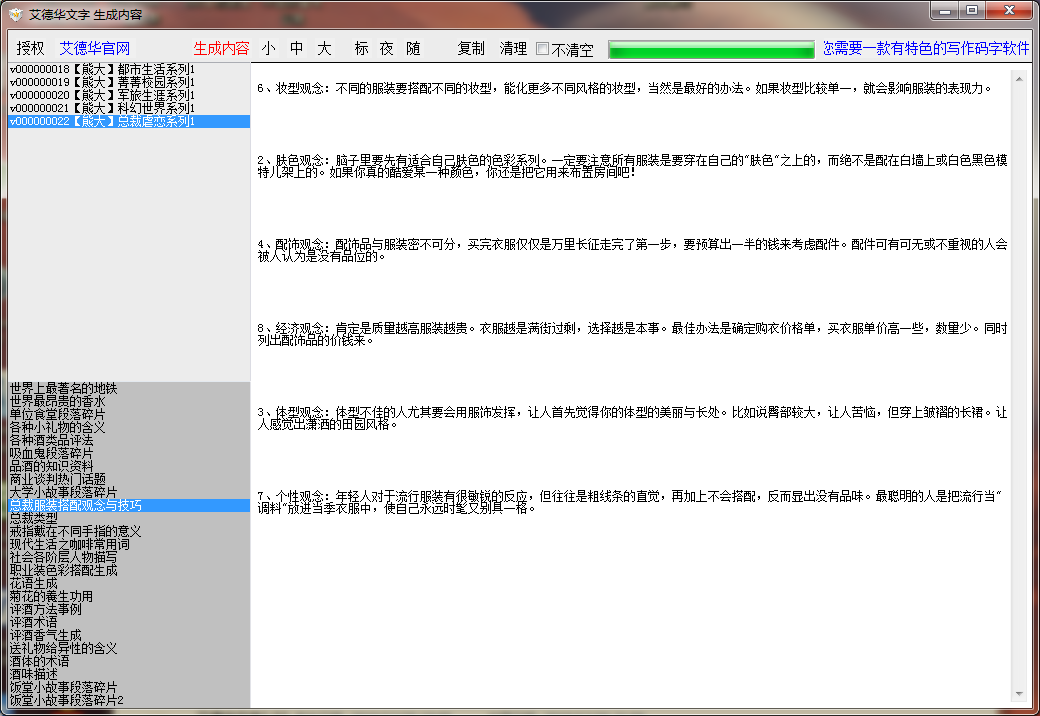The width and height of the screenshot is (1040, 716).
Task: Select the 评酒香气生成 item
Action: coord(129,635)
